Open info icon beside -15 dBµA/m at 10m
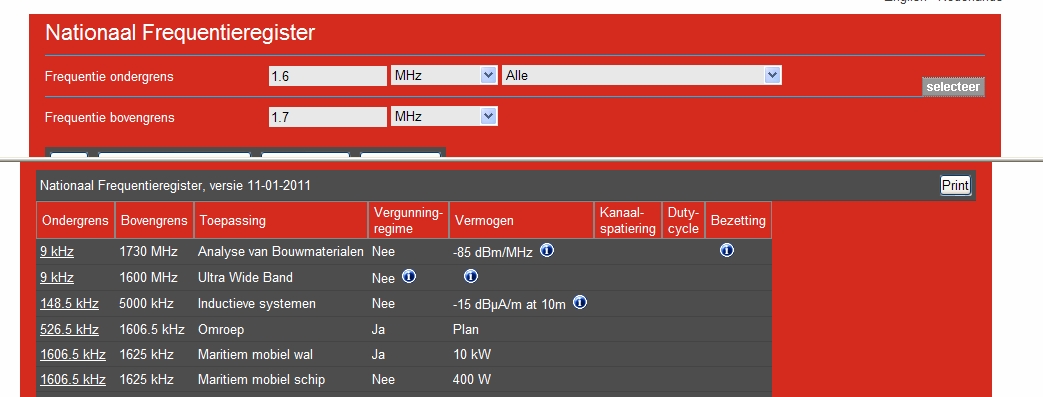 (580, 303)
